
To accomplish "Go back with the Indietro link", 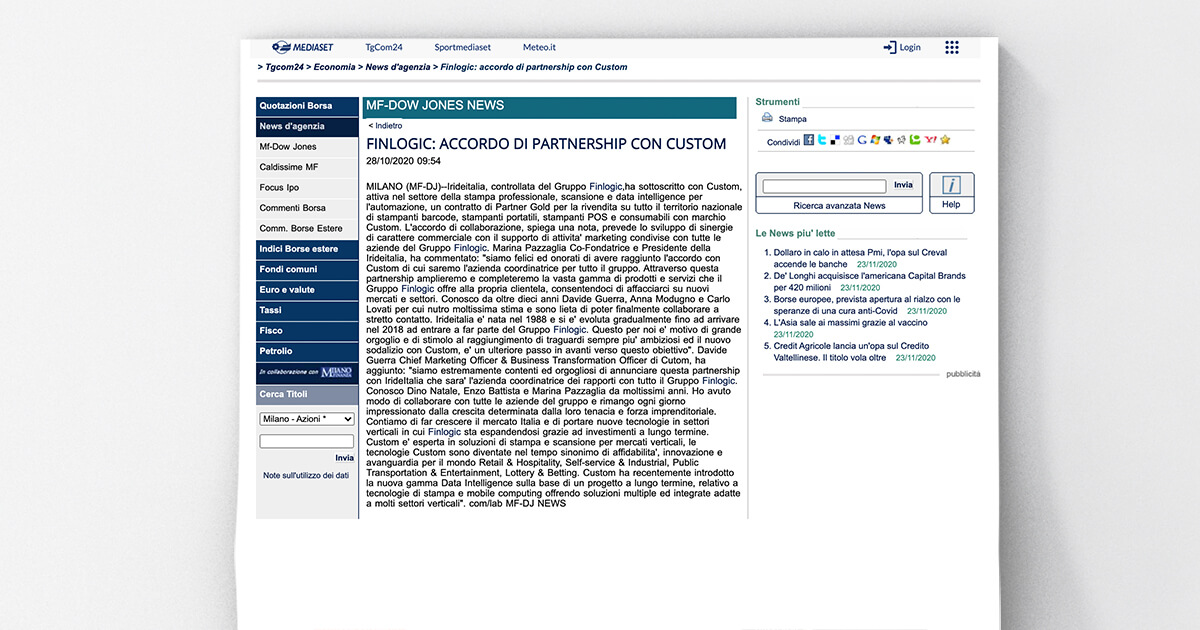I will pos(386,126).
